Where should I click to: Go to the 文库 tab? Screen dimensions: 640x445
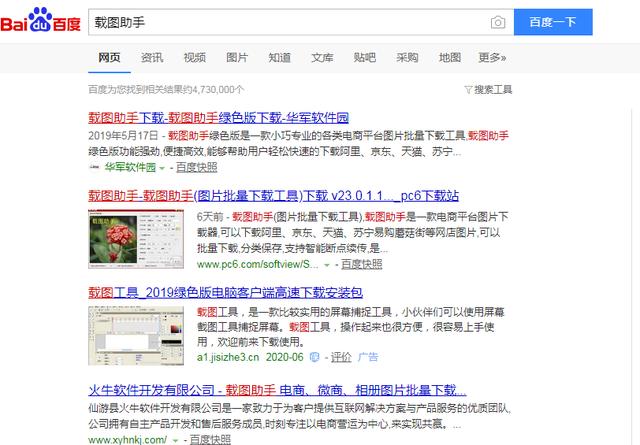[x=322, y=58]
